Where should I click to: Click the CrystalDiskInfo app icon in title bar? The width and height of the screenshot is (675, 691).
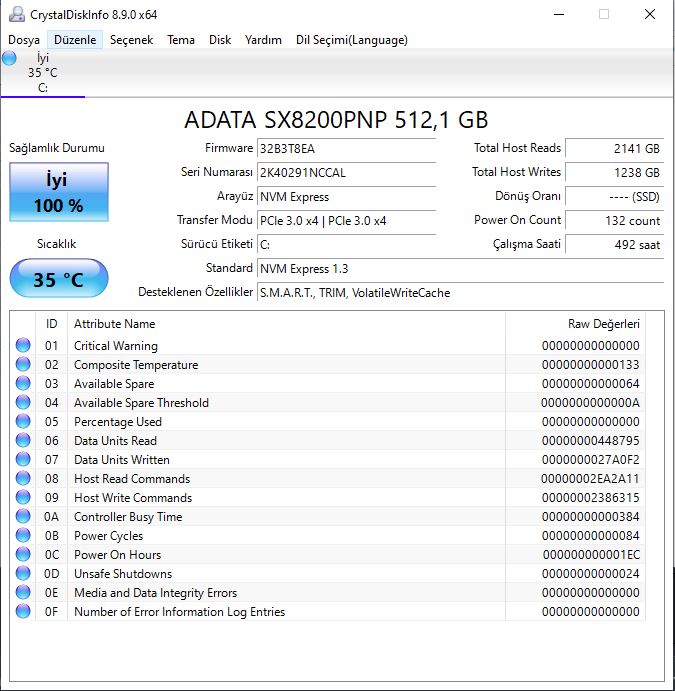pyautogui.click(x=16, y=14)
